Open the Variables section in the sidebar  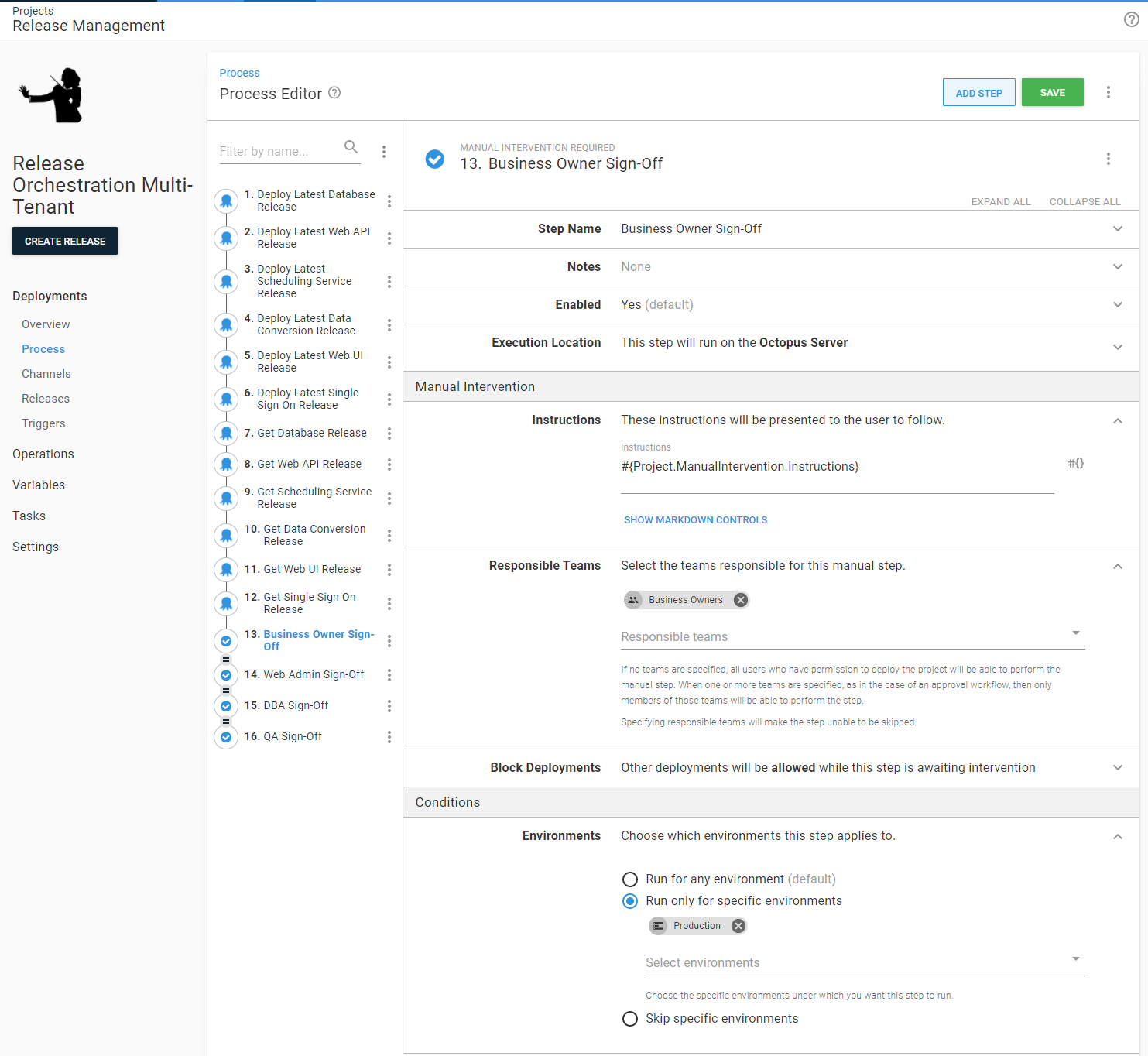pos(38,485)
